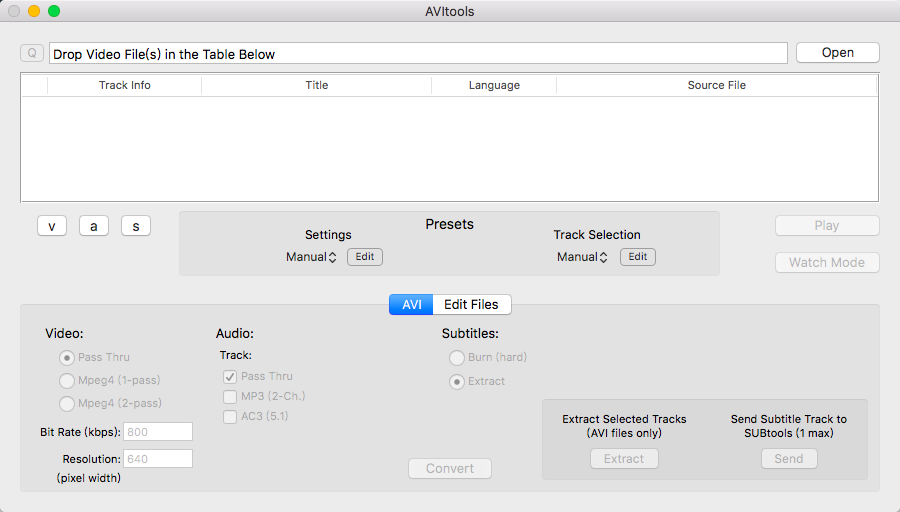Screen dimensions: 900x512
Task: Choose Burn (hard) subtitles radio button
Action: (457, 358)
